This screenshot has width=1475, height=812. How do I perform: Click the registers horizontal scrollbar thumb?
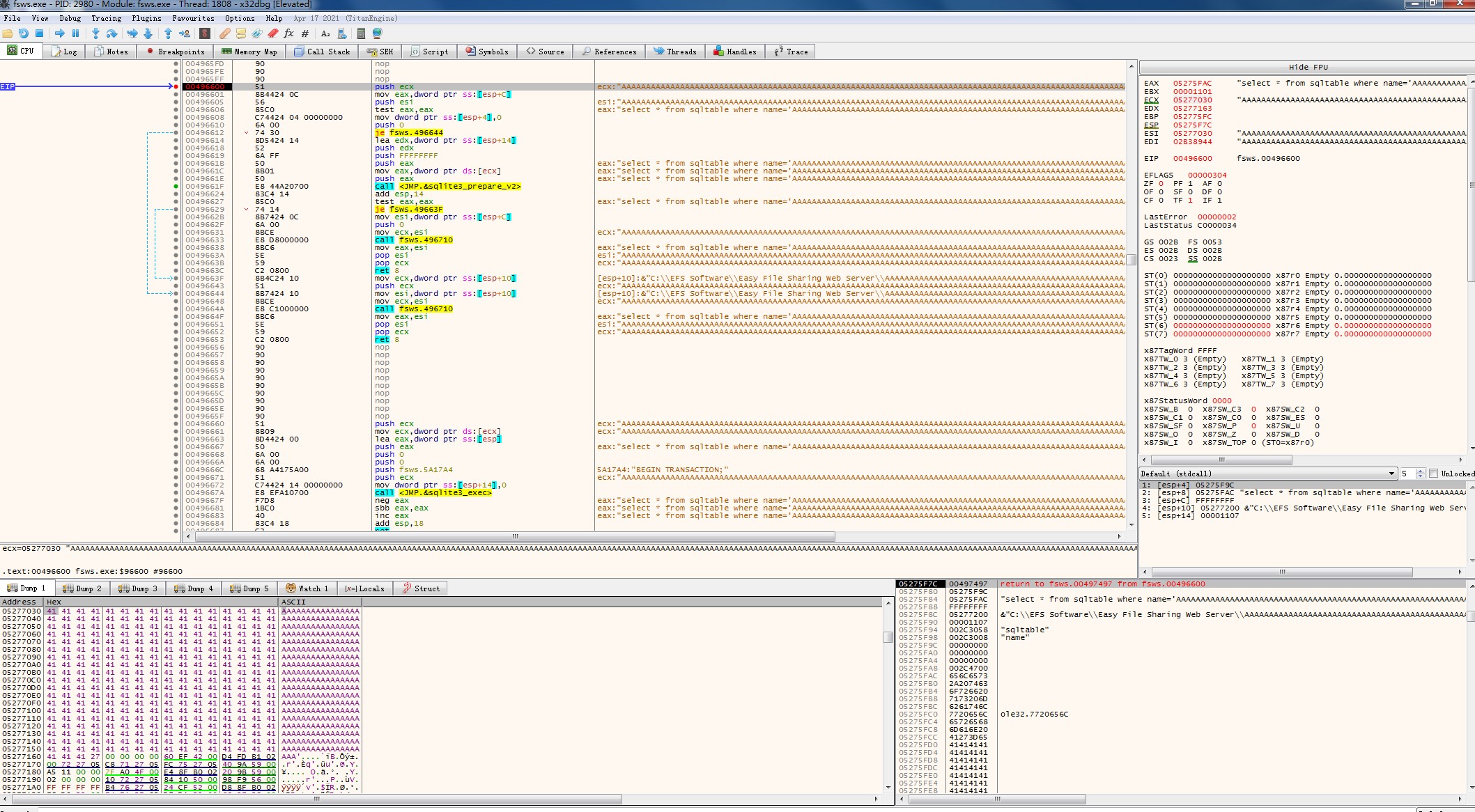(x=1221, y=460)
